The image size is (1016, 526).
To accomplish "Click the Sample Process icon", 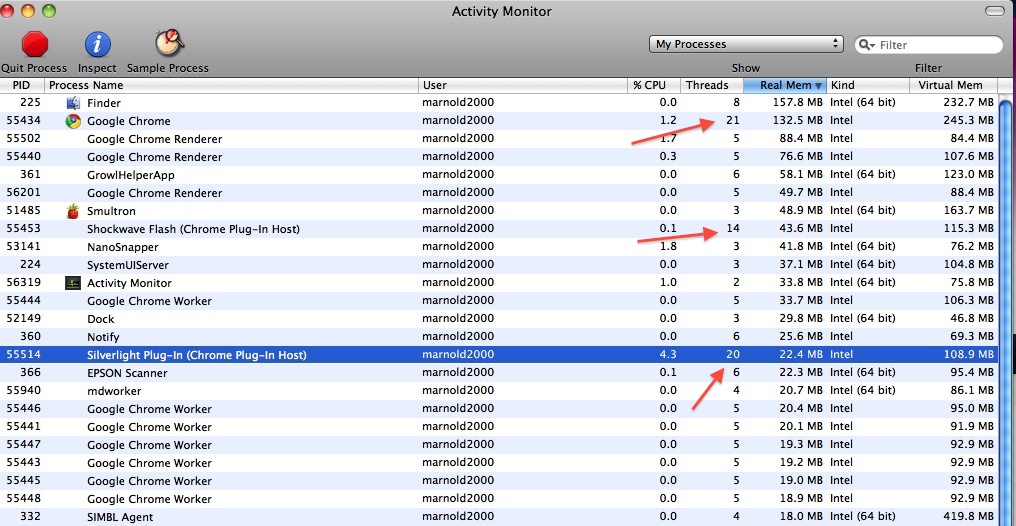I will (169, 43).
